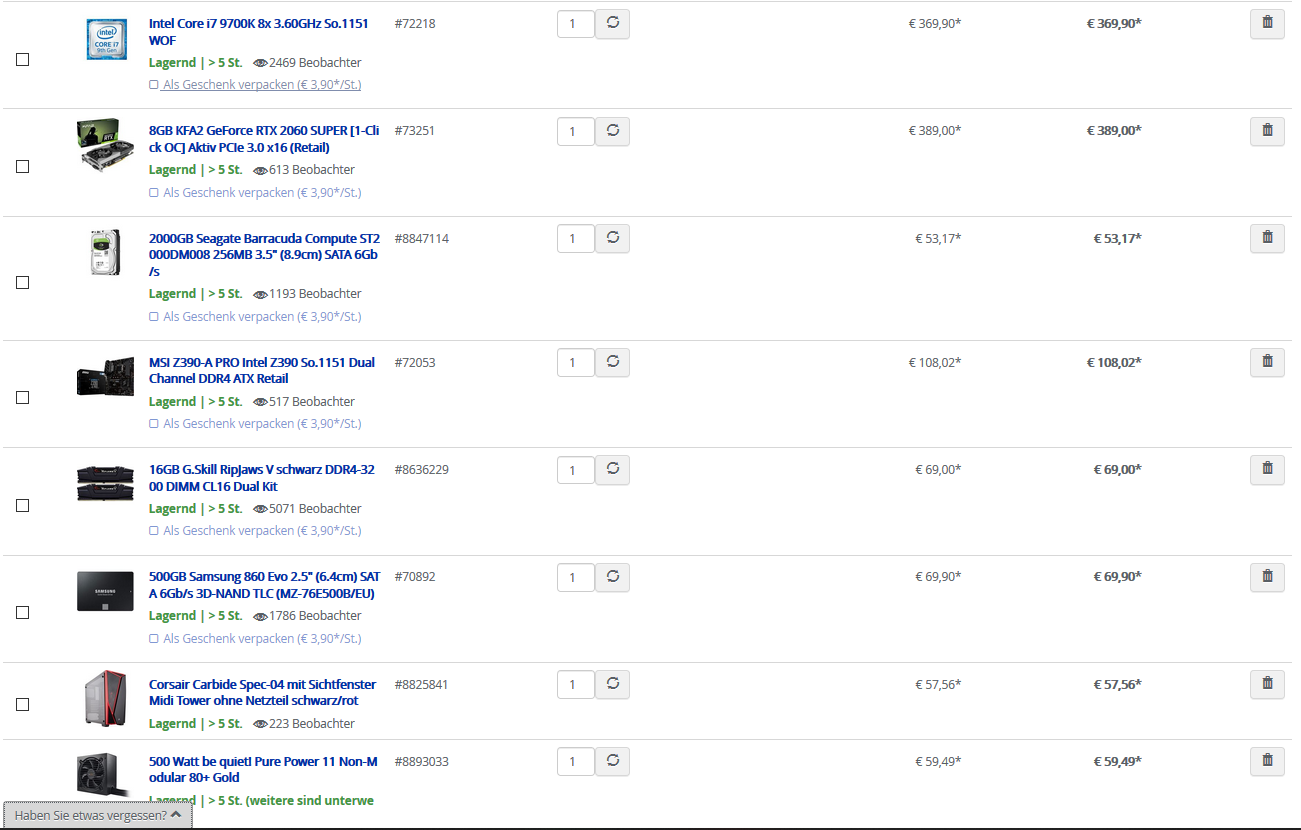
Task: Refresh quantity for Intel Core i7 9700K
Action: pos(612,24)
